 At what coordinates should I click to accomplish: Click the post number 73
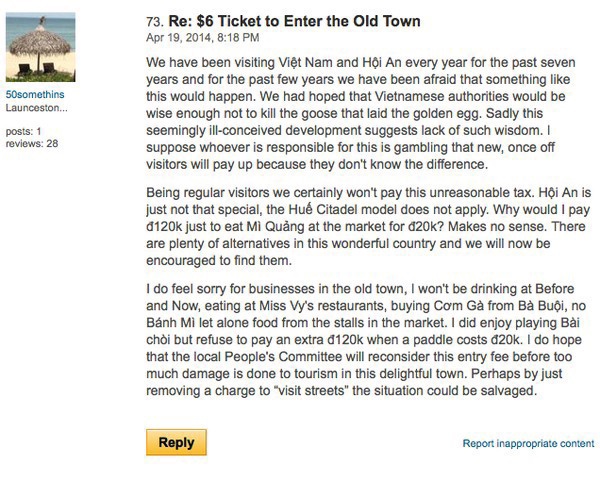154,21
